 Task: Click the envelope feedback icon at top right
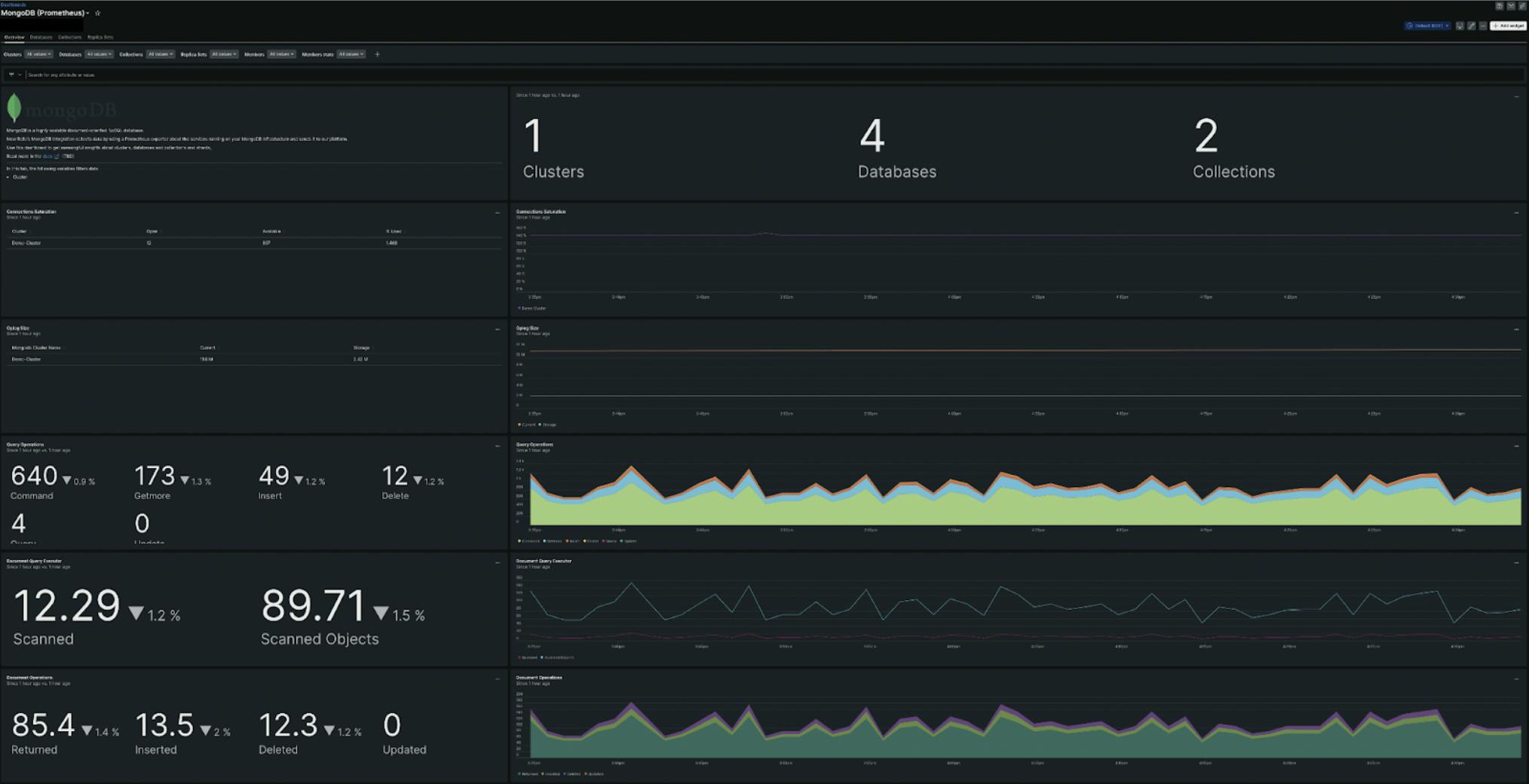click(1511, 5)
